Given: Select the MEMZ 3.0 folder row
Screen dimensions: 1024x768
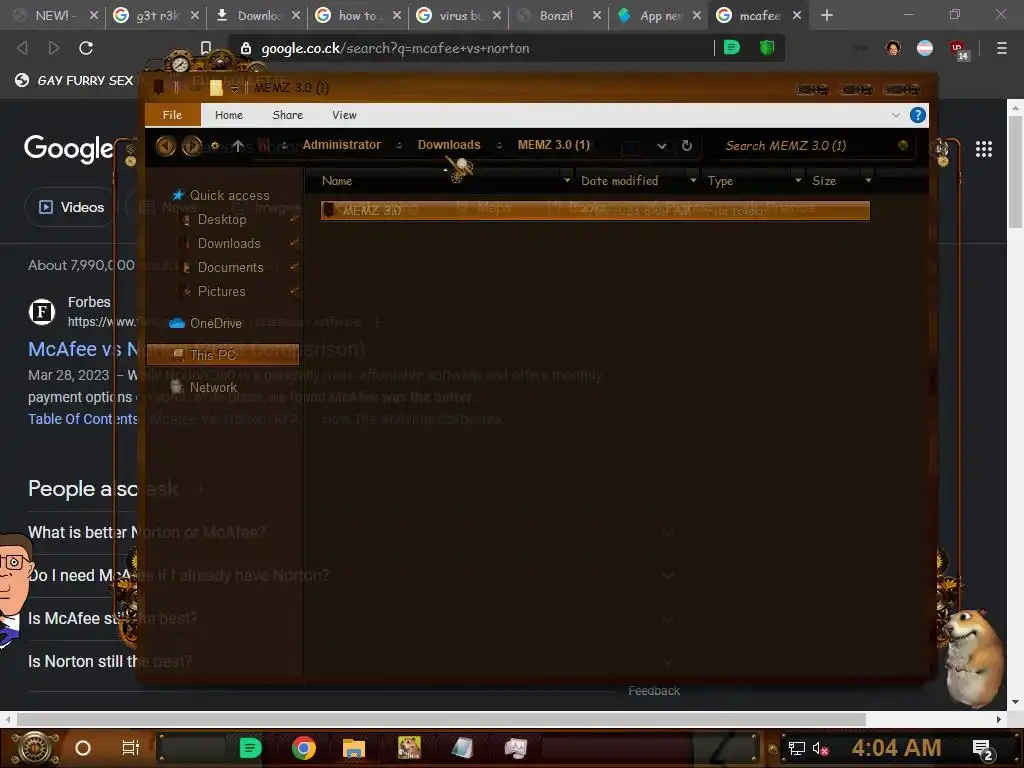Looking at the screenshot, I should point(595,210).
